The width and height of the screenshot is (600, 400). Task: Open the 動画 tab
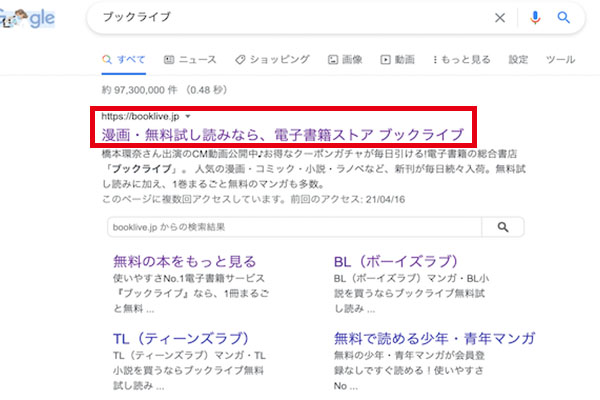coord(397,60)
